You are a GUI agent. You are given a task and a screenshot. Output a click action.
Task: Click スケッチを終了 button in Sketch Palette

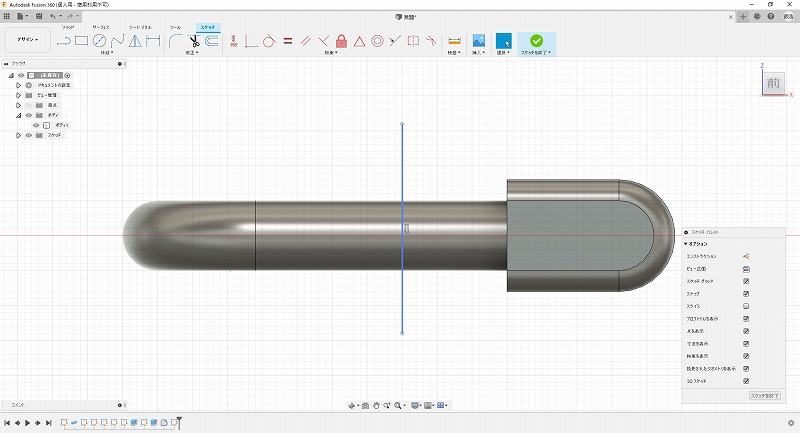tap(763, 396)
